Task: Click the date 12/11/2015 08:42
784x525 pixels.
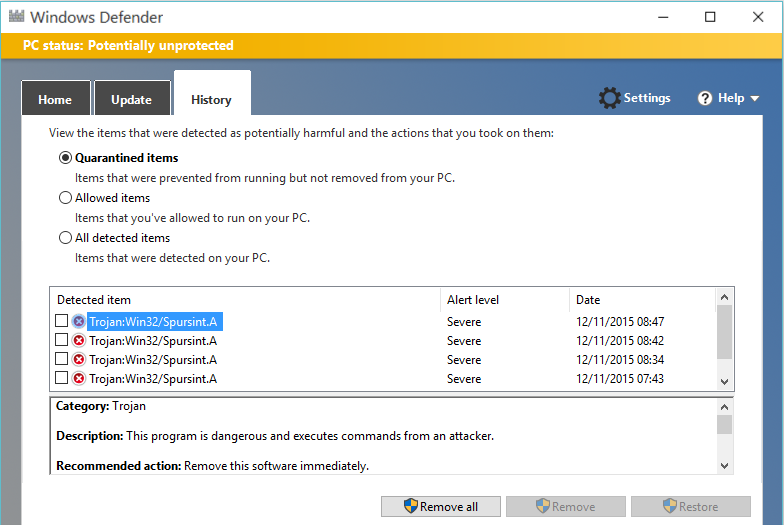Action: [x=620, y=340]
